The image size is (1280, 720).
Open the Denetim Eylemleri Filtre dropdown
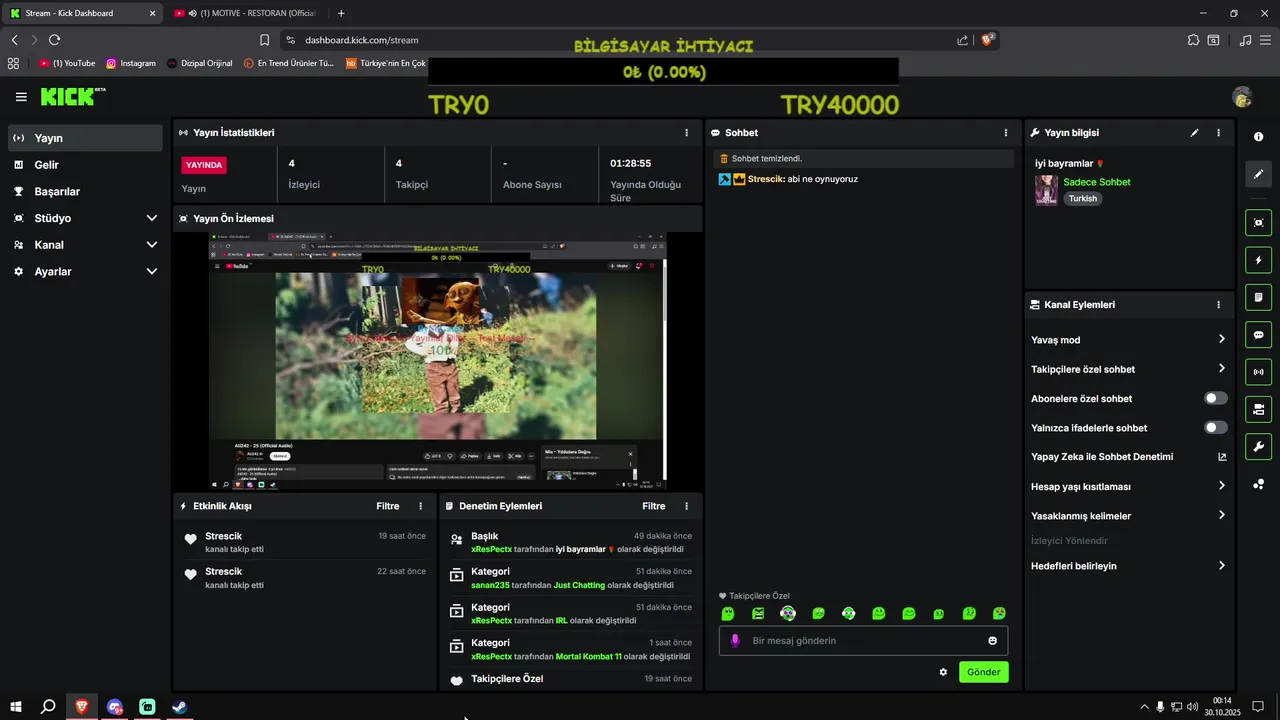point(654,506)
